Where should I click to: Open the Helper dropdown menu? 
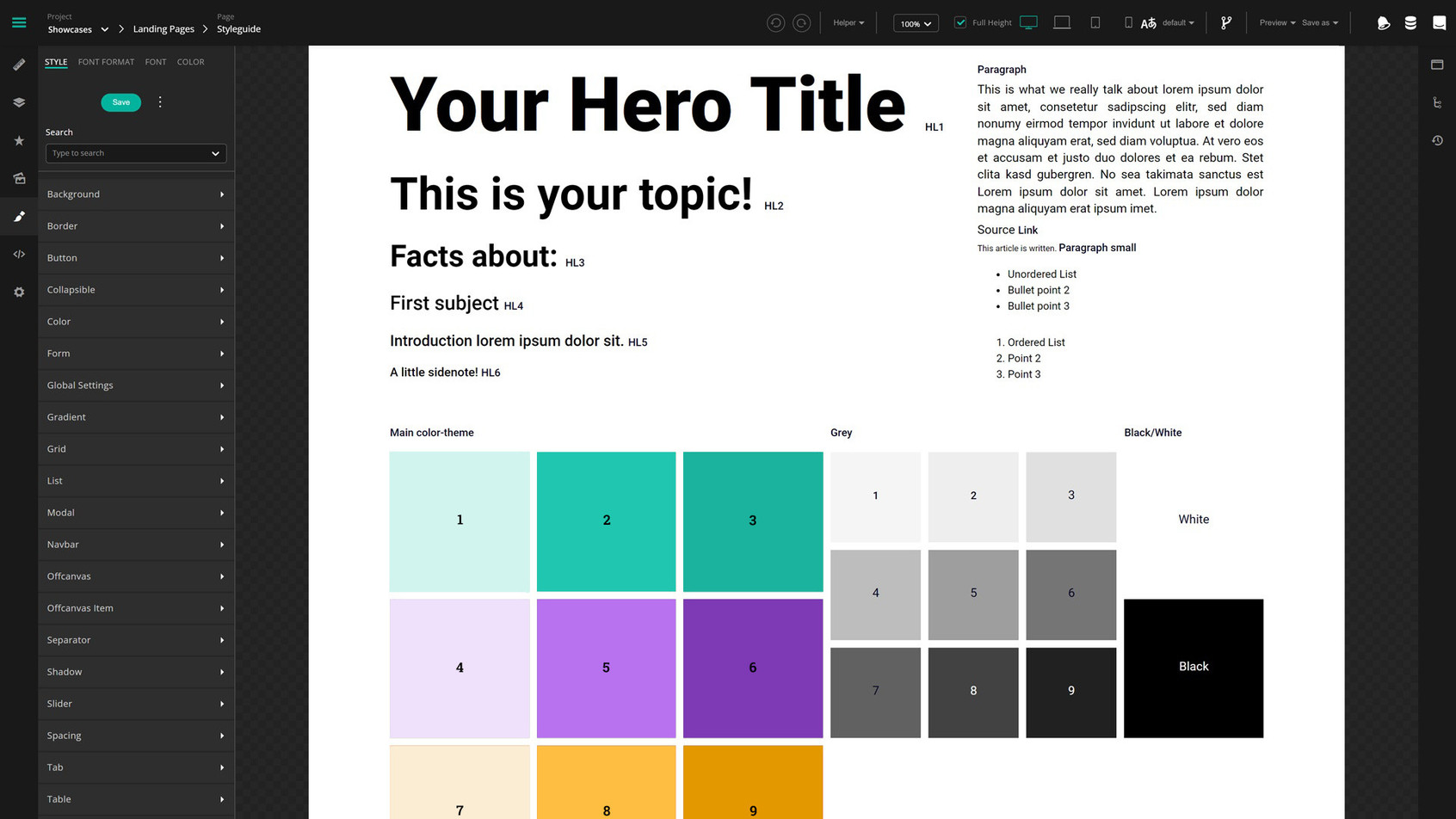[x=848, y=22]
